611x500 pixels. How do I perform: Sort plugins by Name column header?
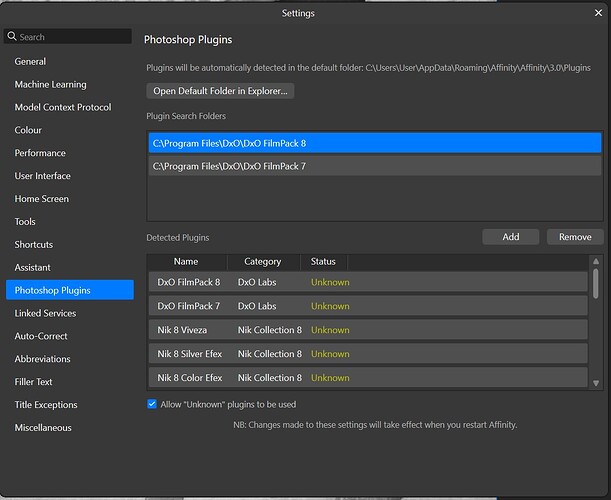click(186, 261)
